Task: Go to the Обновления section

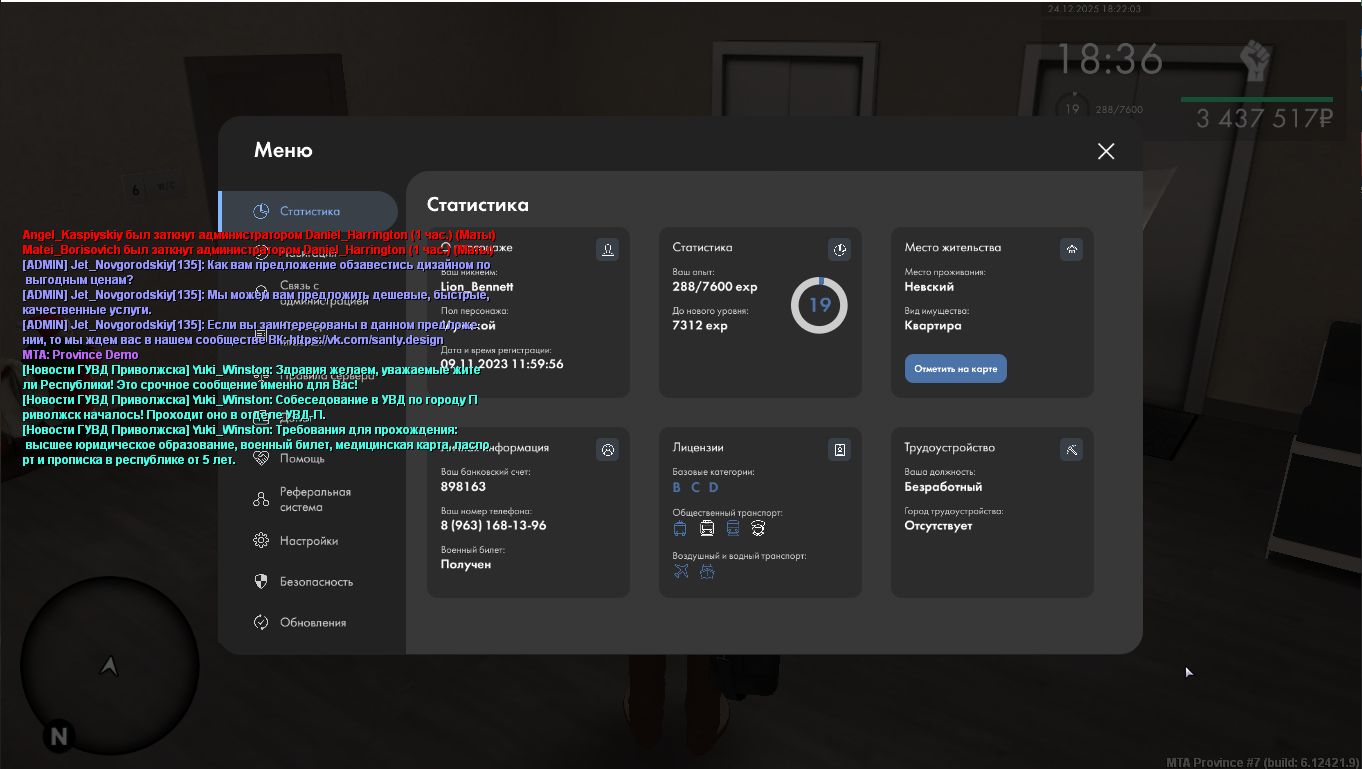Action: point(312,622)
